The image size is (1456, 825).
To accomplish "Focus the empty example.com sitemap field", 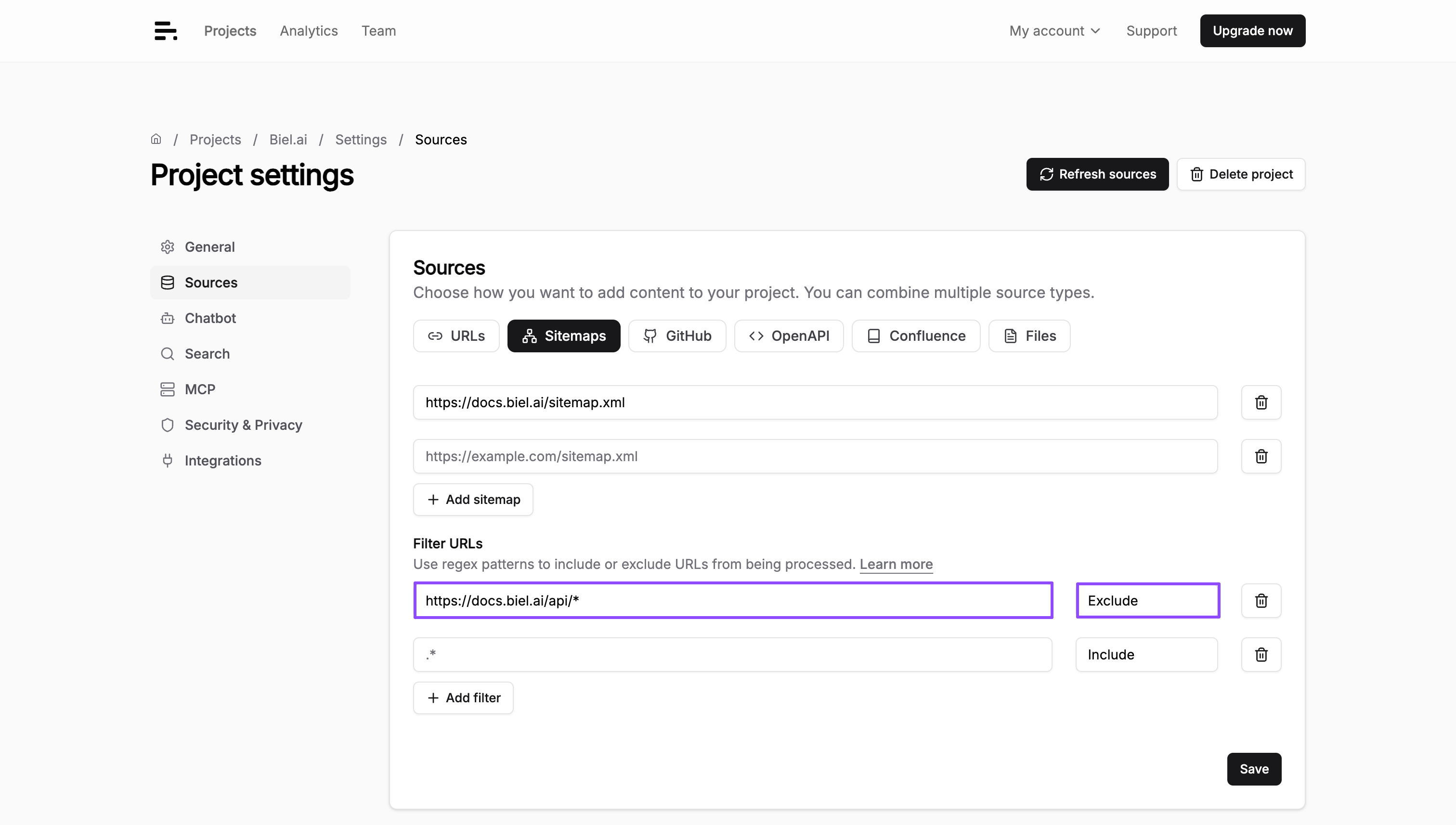I will pyautogui.click(x=815, y=456).
